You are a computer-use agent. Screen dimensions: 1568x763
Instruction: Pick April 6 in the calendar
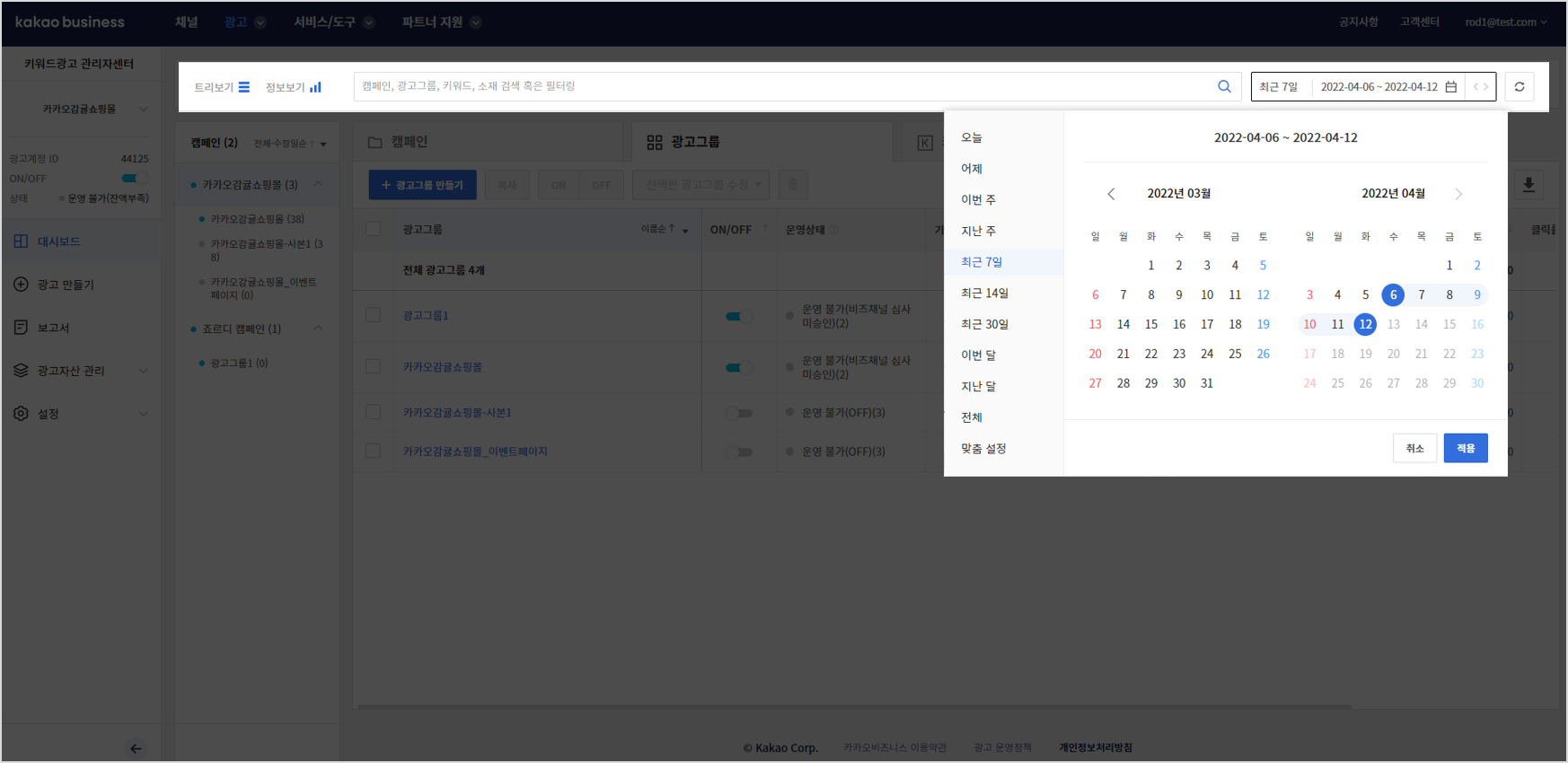tap(1393, 294)
